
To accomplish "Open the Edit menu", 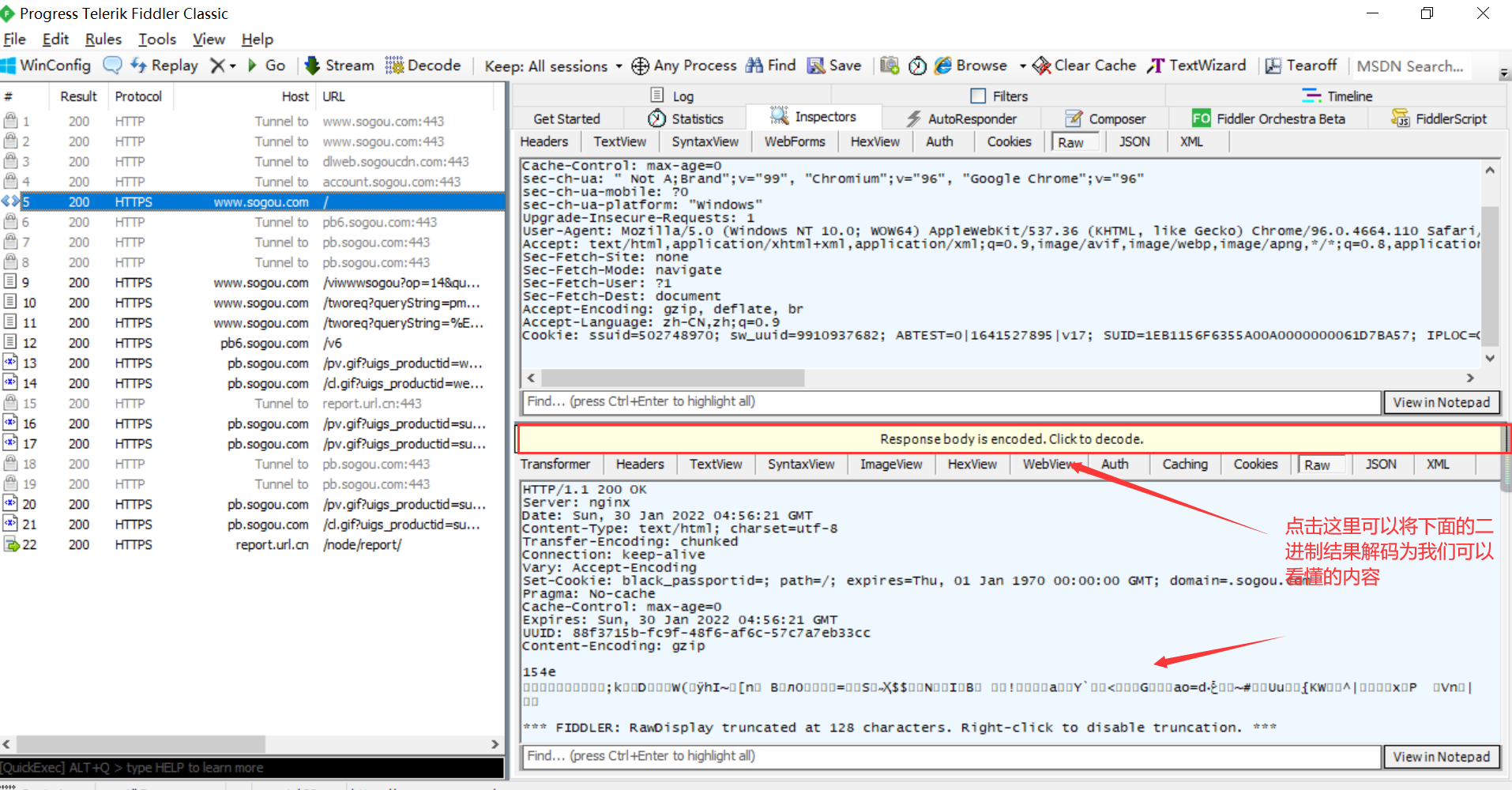I will point(55,39).
